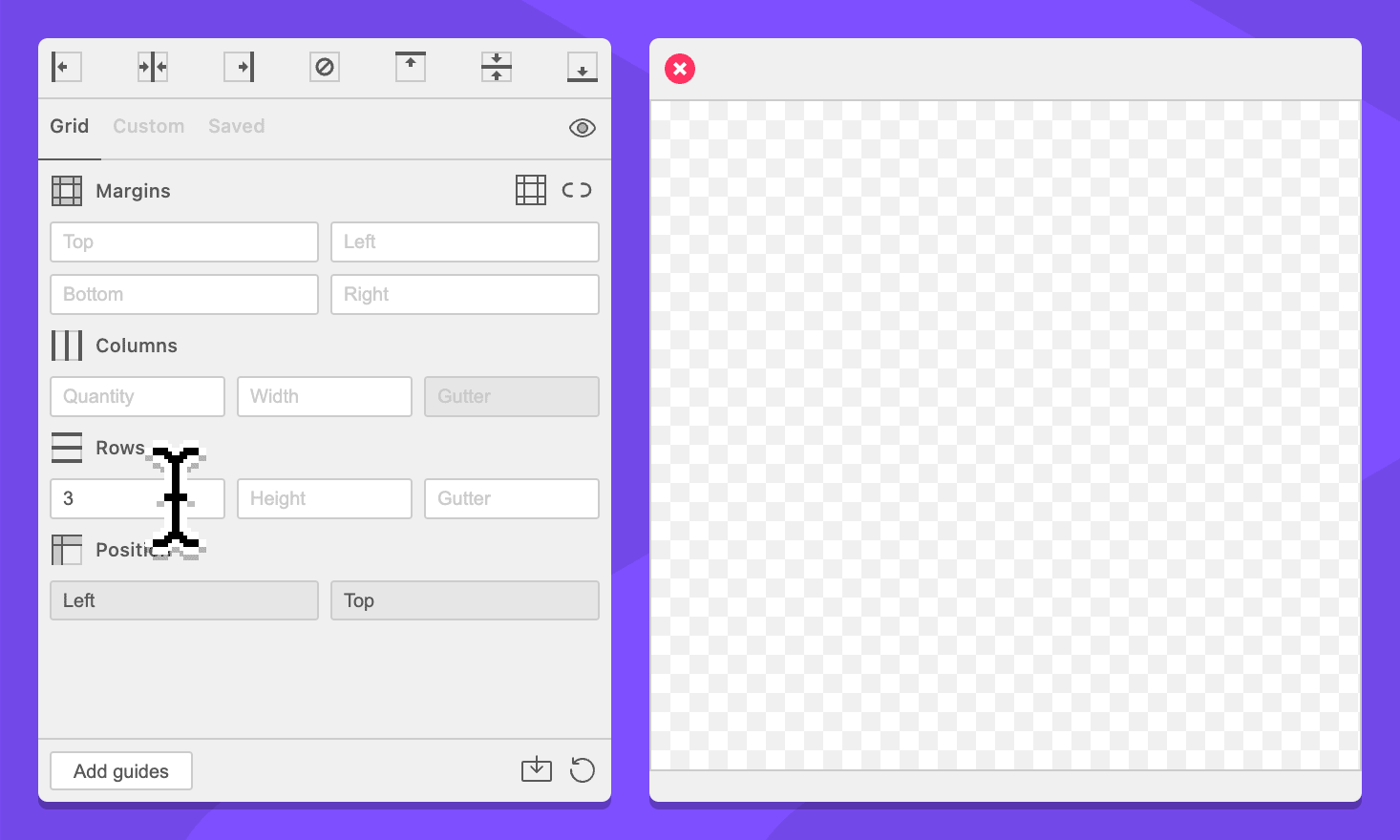Open the Saved tab

[x=237, y=126]
